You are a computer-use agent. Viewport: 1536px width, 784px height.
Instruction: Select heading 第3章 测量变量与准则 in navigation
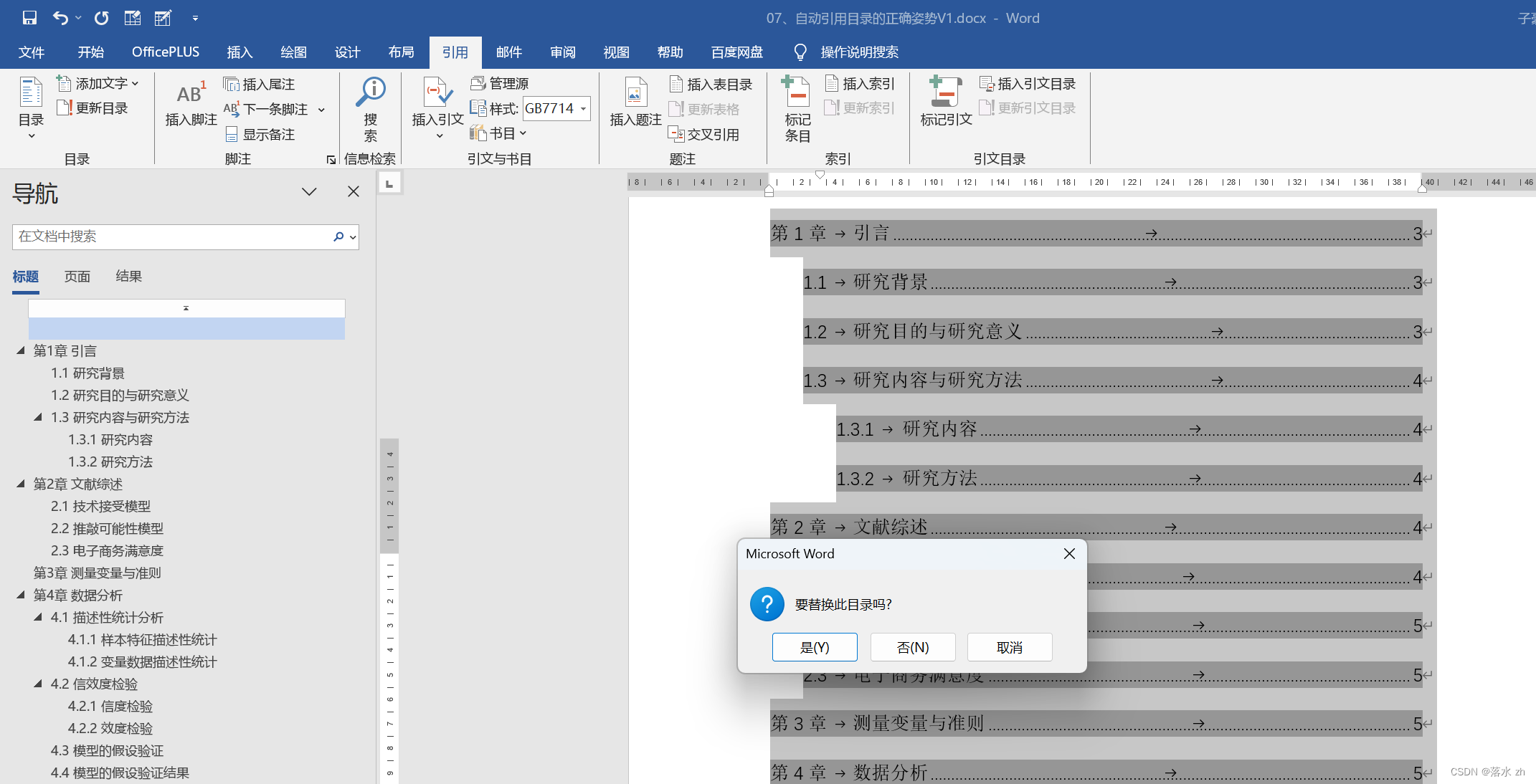[x=97, y=573]
